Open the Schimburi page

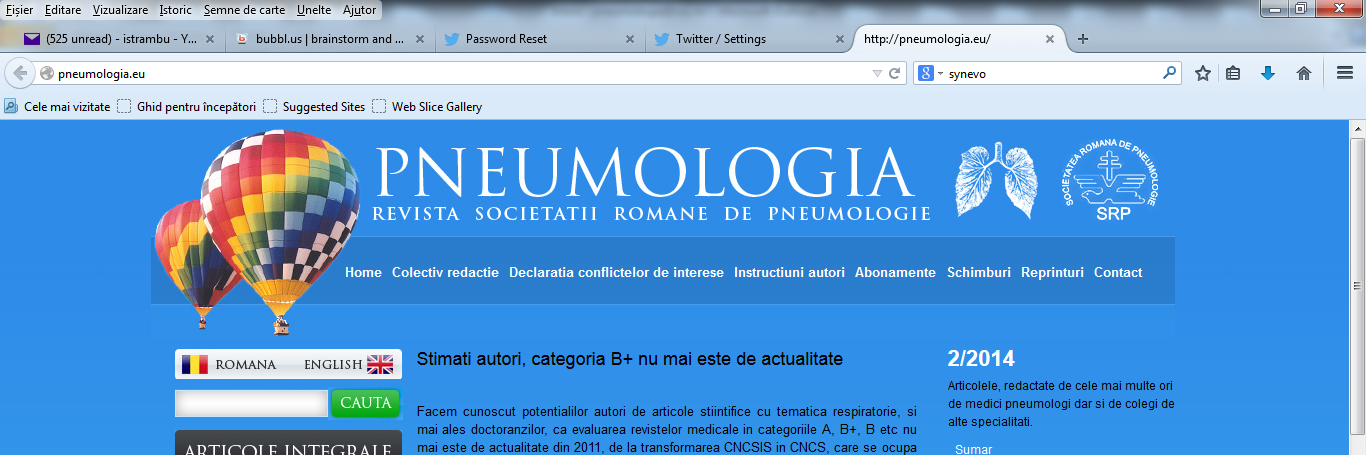click(979, 272)
